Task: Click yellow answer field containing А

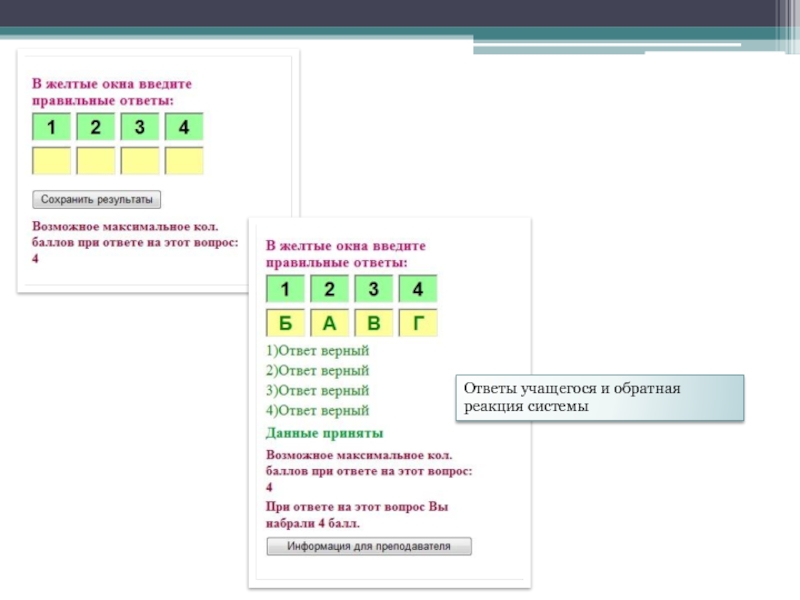Action: (x=330, y=323)
